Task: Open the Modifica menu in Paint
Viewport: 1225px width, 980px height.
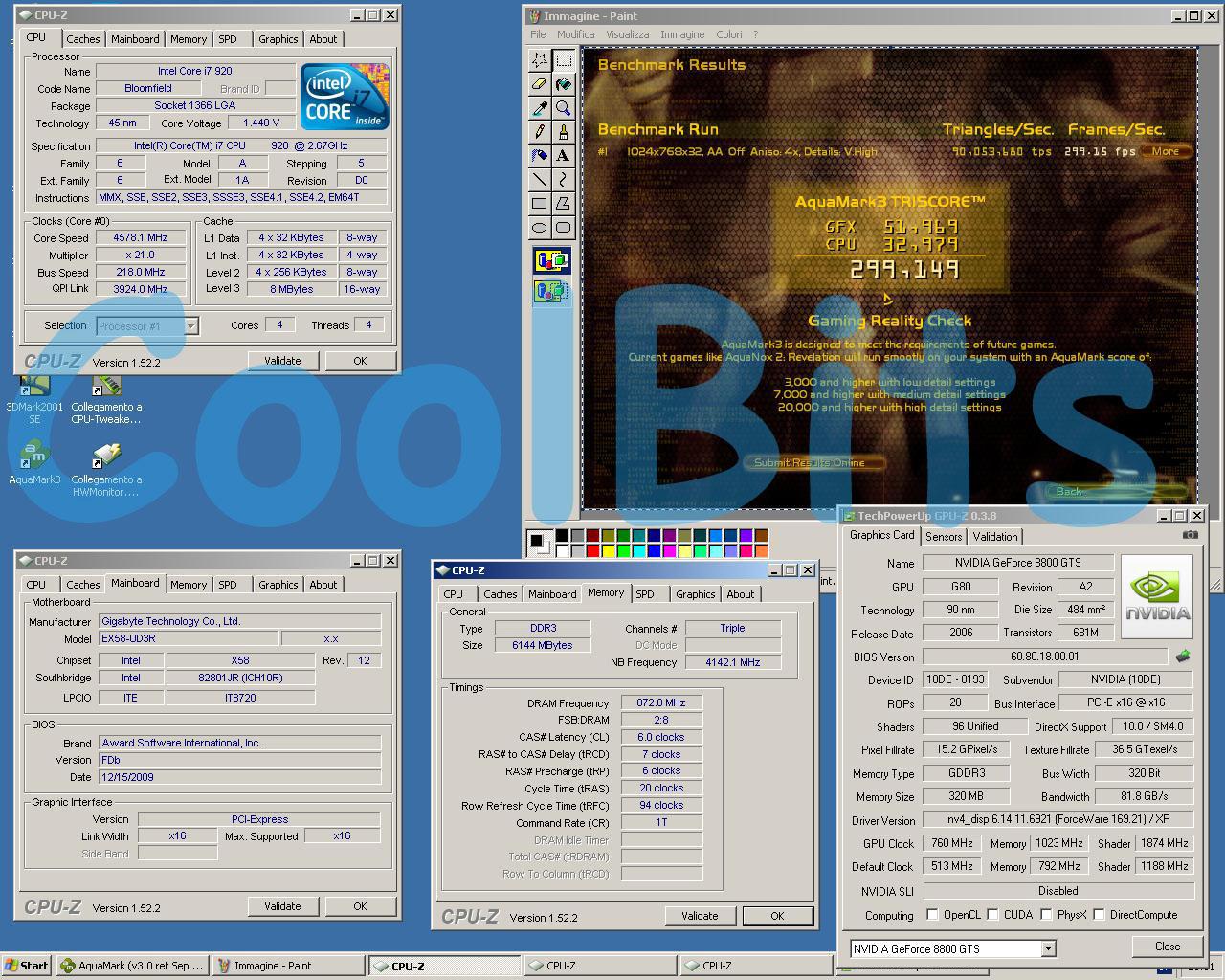Action: pyautogui.click(x=576, y=34)
